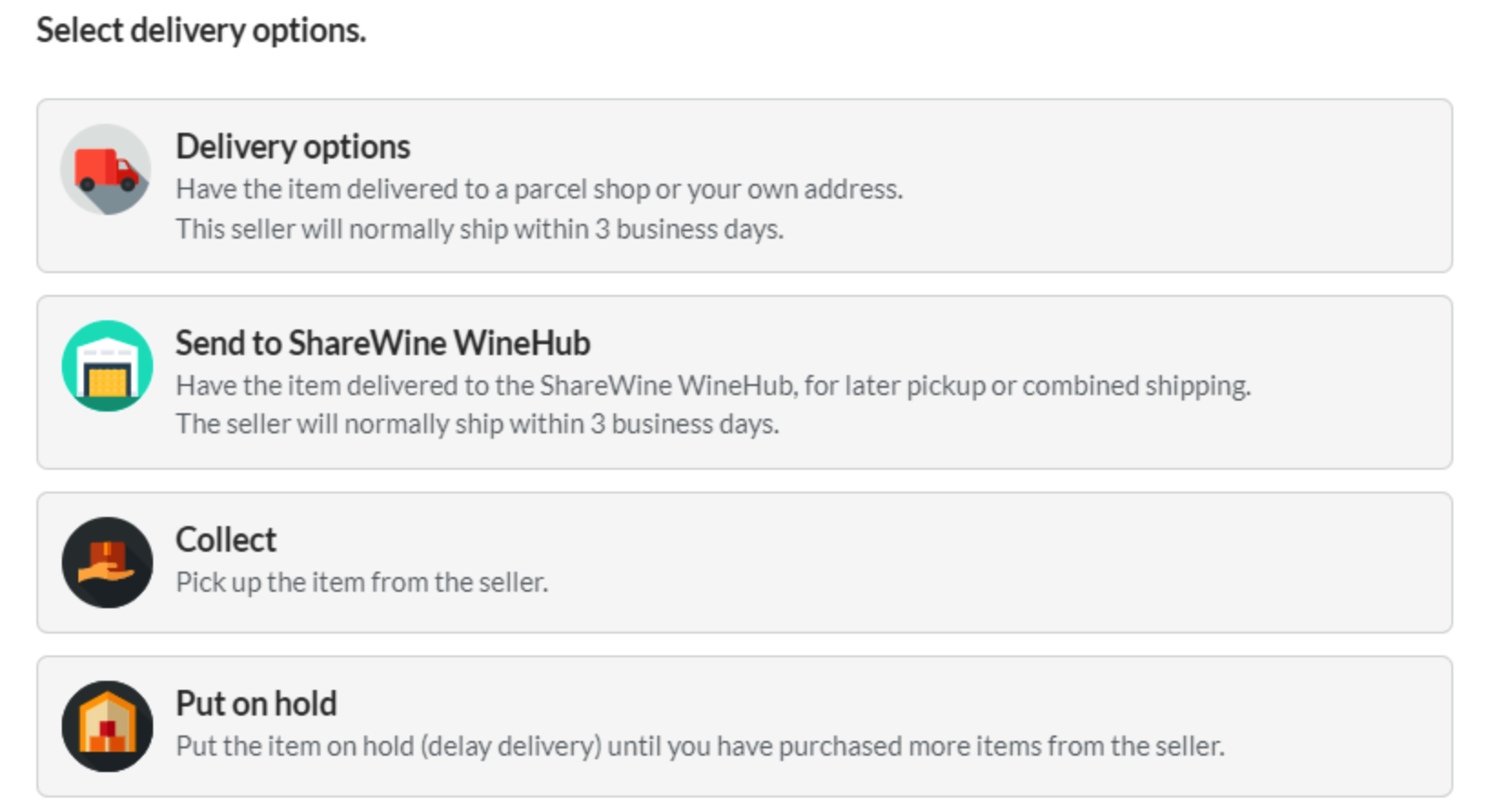Click 'The seller will normally ship' WineHub line

pyautogui.click(x=477, y=424)
